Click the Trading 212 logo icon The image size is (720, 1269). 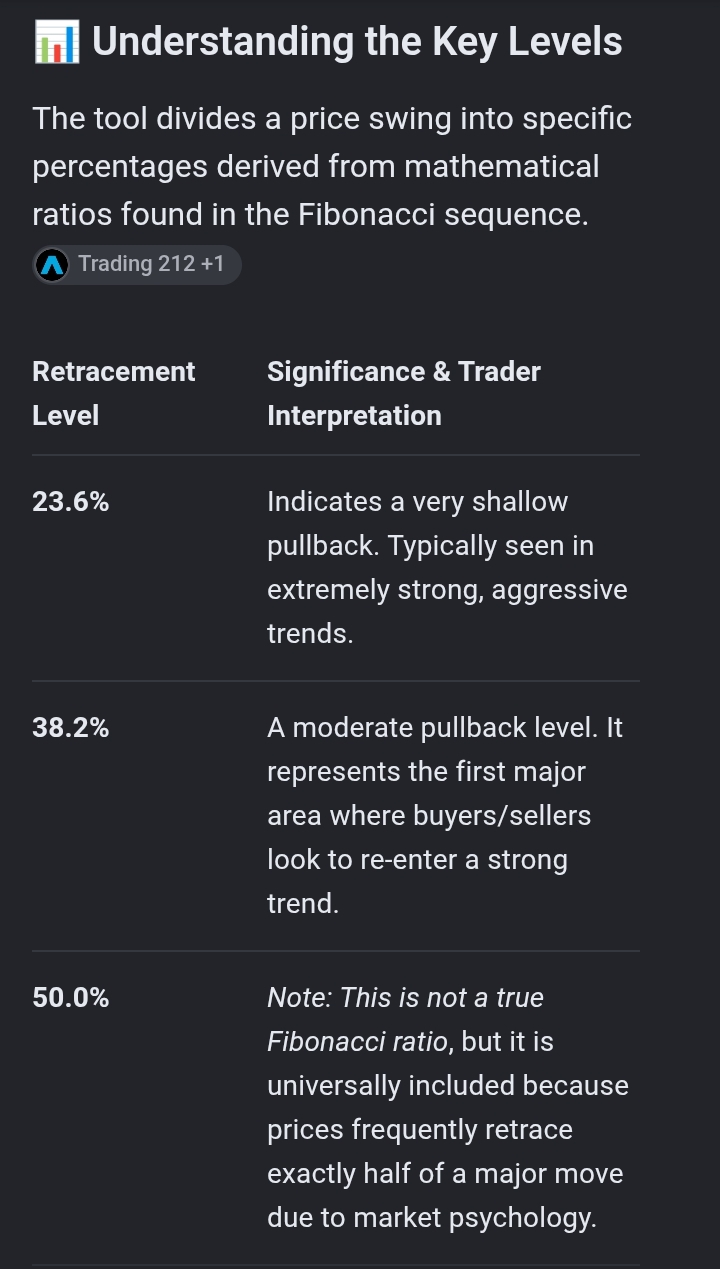[x=52, y=265]
